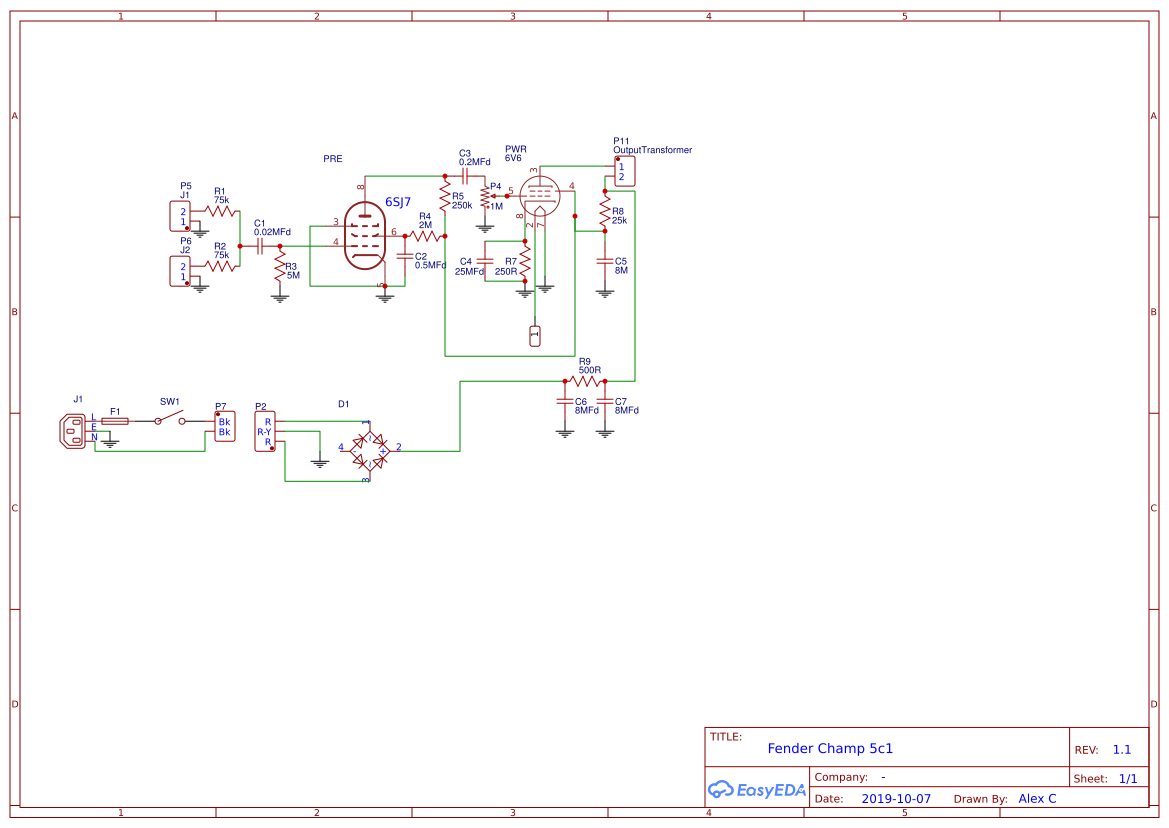Click the P5 J1 input jack symbol

pos(180,216)
